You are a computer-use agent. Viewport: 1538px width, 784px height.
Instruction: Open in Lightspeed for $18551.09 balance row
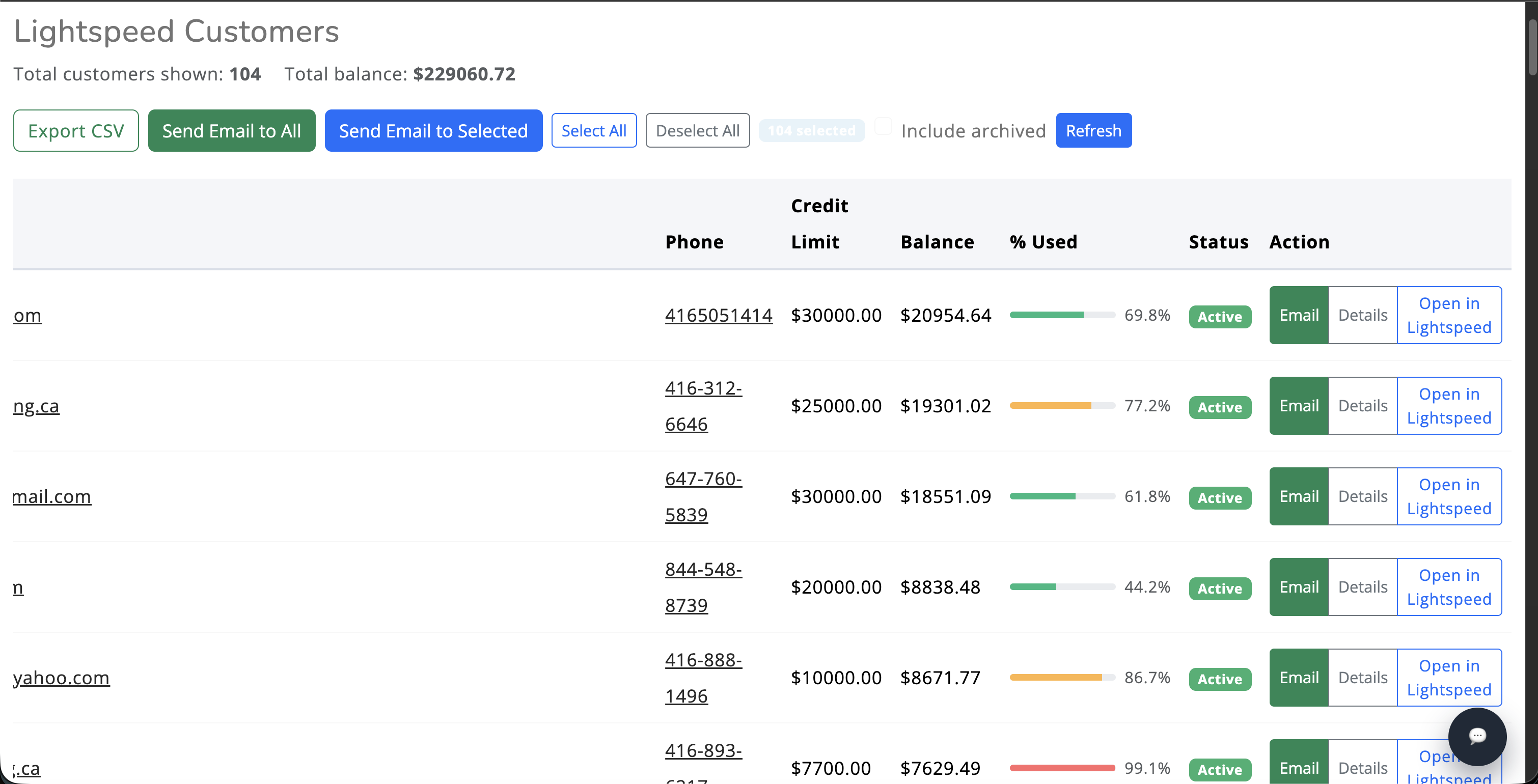click(1448, 496)
